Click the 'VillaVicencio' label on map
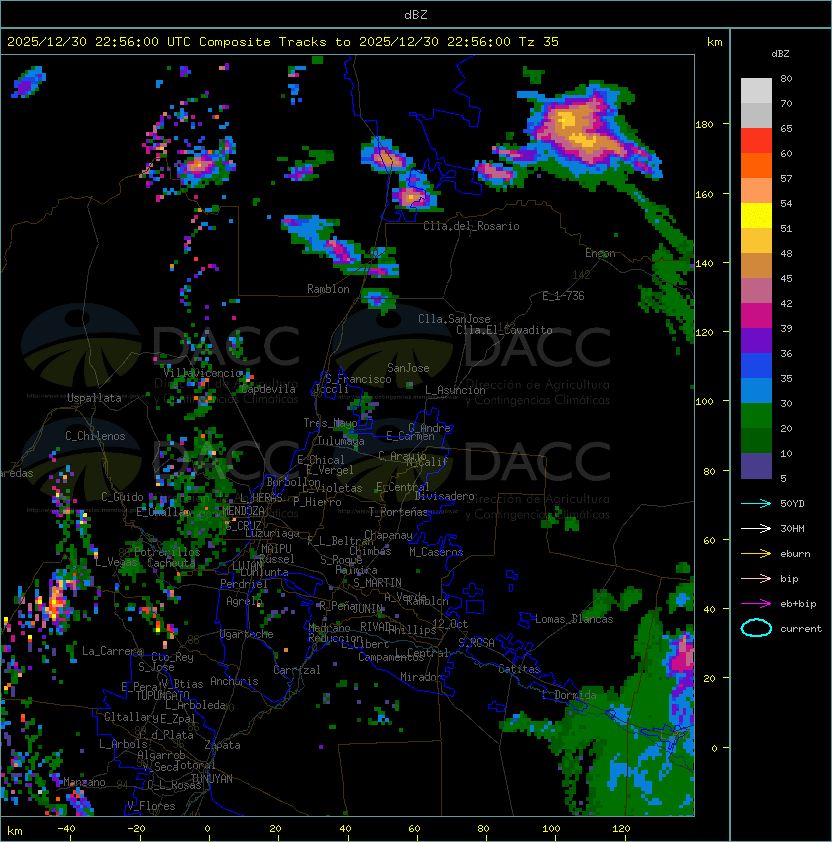832x842 pixels. [x=203, y=373]
